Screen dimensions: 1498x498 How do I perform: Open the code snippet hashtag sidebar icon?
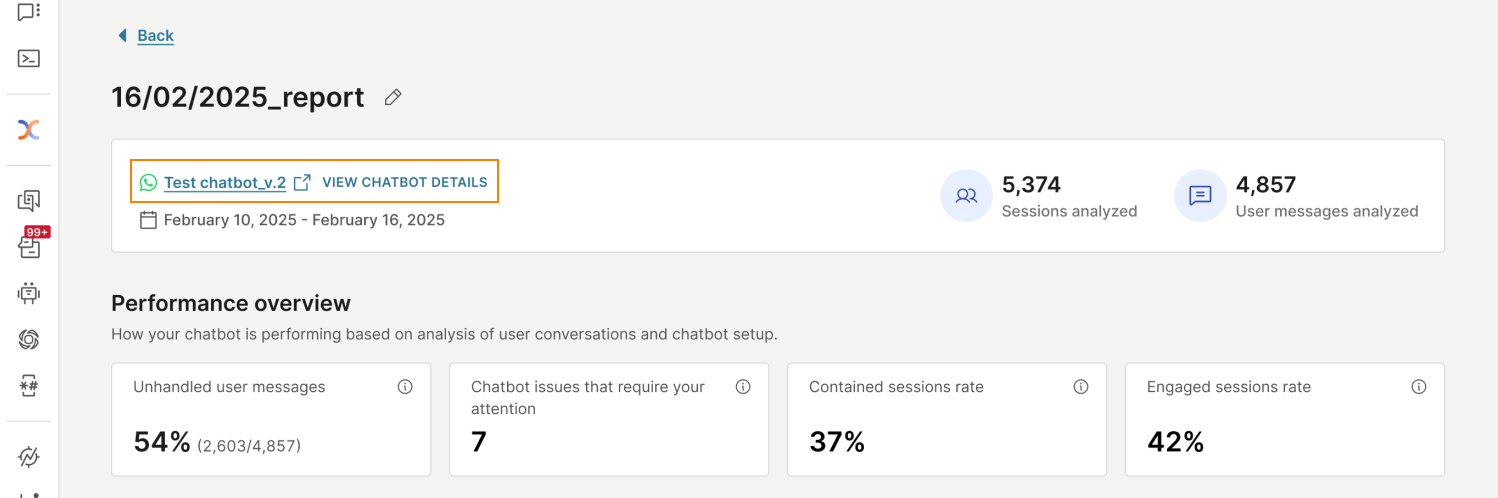29,385
